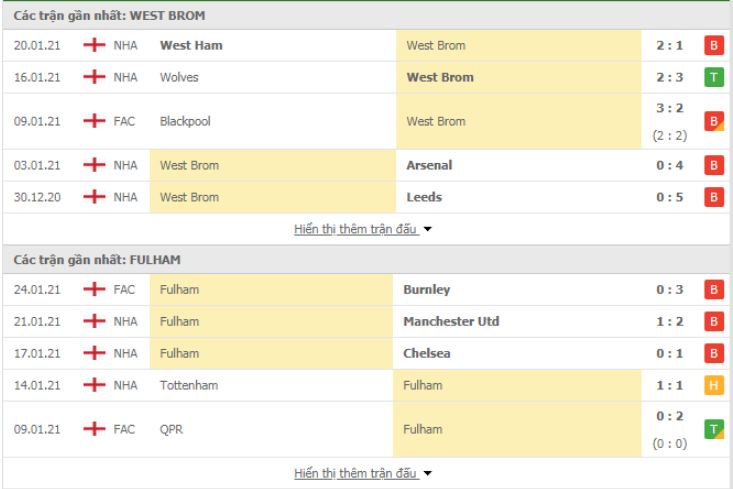Open the 0 : 5 score versus Leeds
This screenshot has height=489, width=733.
(x=669, y=197)
